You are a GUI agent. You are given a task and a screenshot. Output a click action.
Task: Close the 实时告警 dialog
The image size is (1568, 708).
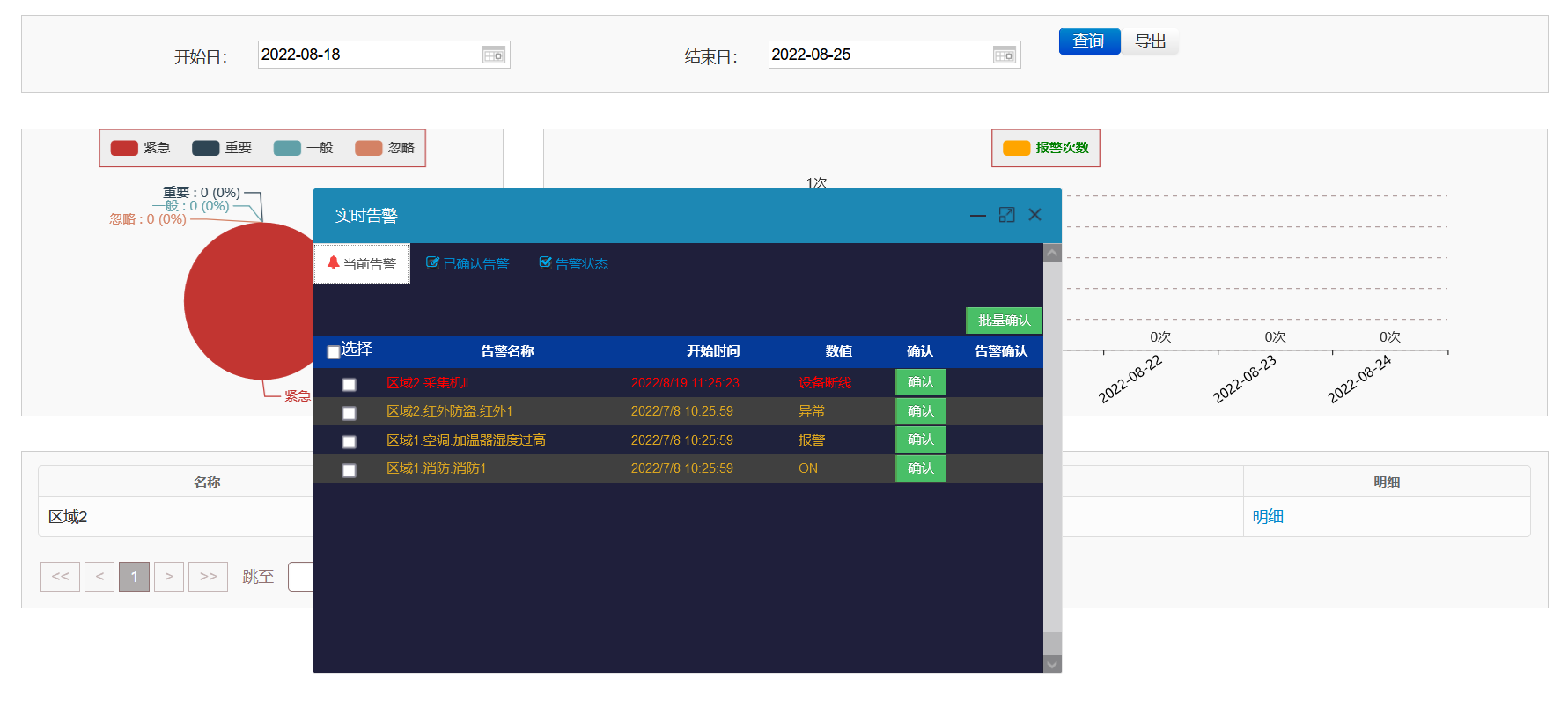[1034, 215]
